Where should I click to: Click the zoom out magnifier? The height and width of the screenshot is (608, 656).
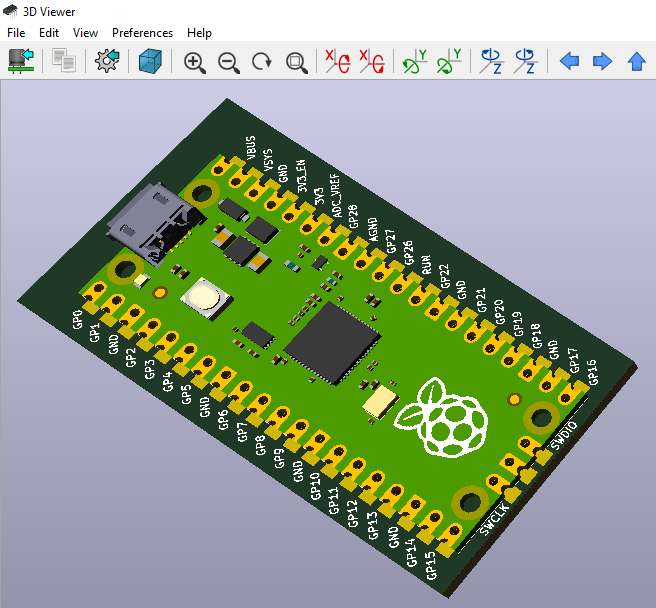tap(229, 62)
